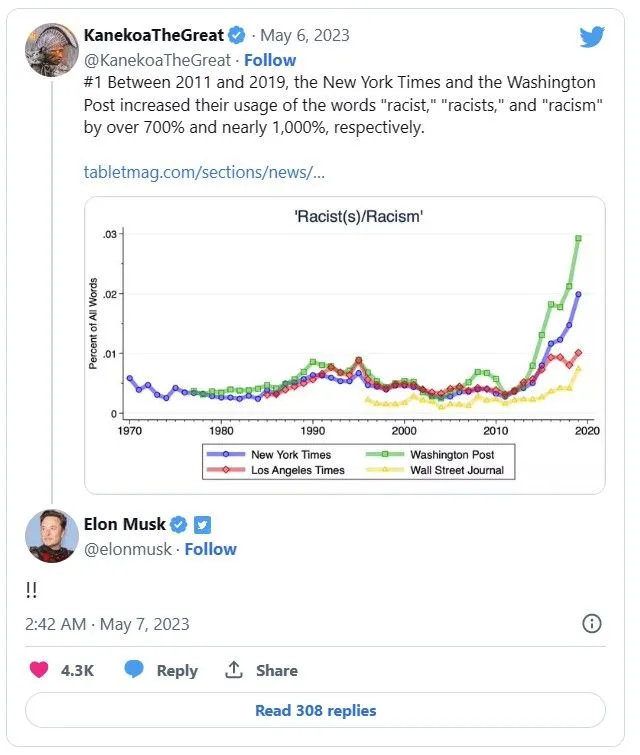
Task: Click the Elon Musk display name
Action: tap(125, 524)
